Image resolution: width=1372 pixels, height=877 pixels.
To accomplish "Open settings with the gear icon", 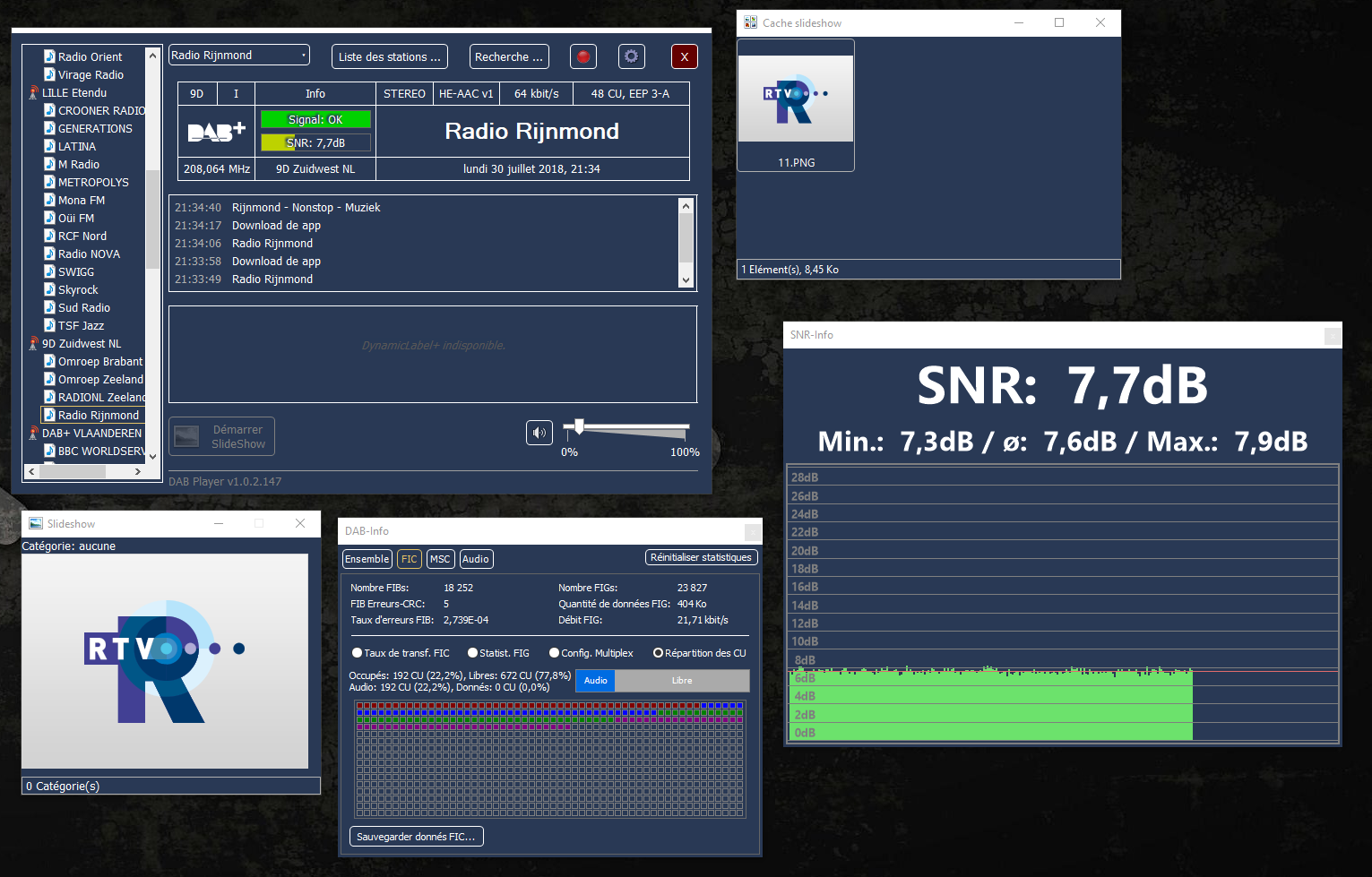I will point(632,56).
